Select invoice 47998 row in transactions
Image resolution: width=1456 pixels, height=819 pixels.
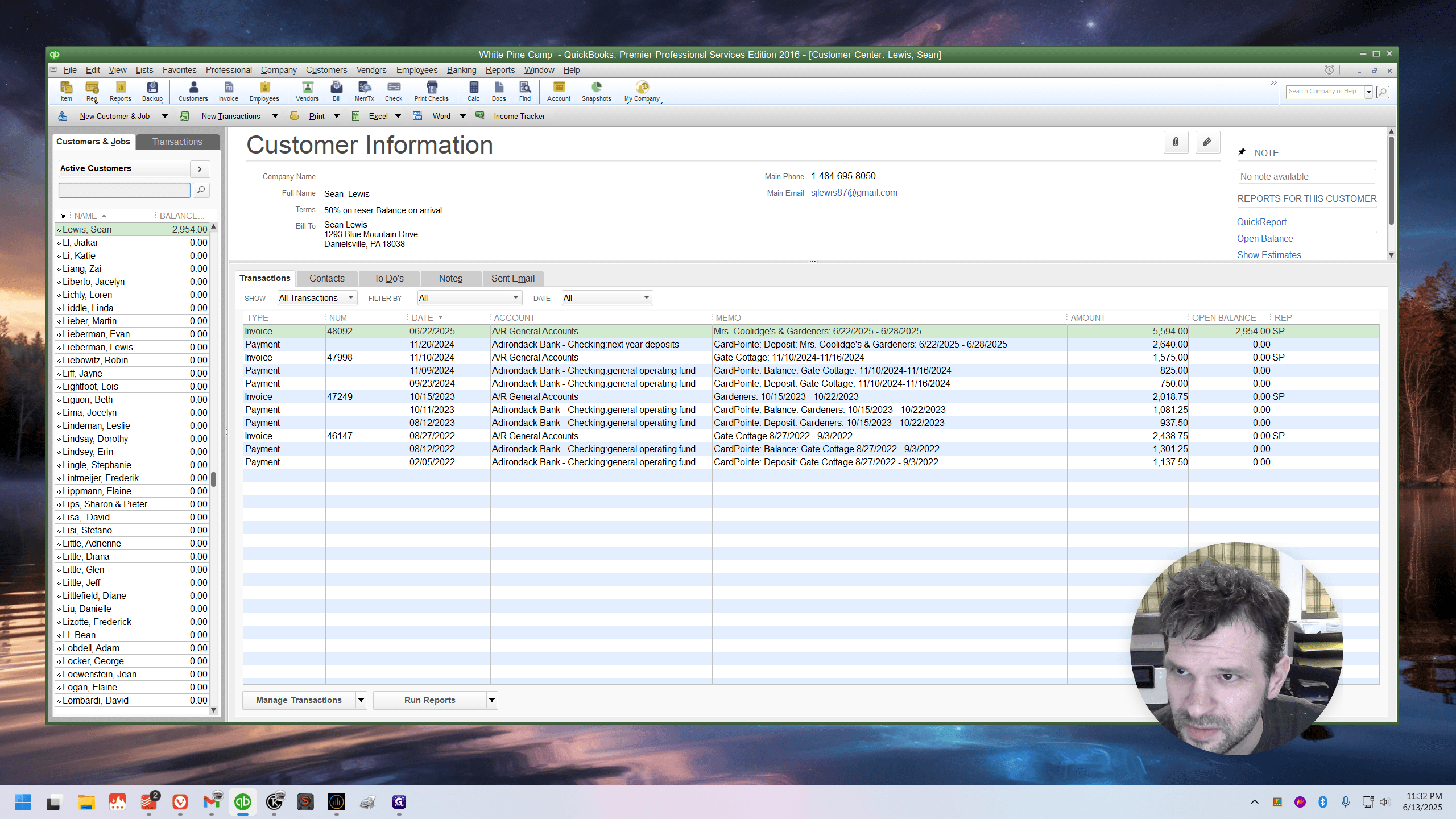point(811,358)
